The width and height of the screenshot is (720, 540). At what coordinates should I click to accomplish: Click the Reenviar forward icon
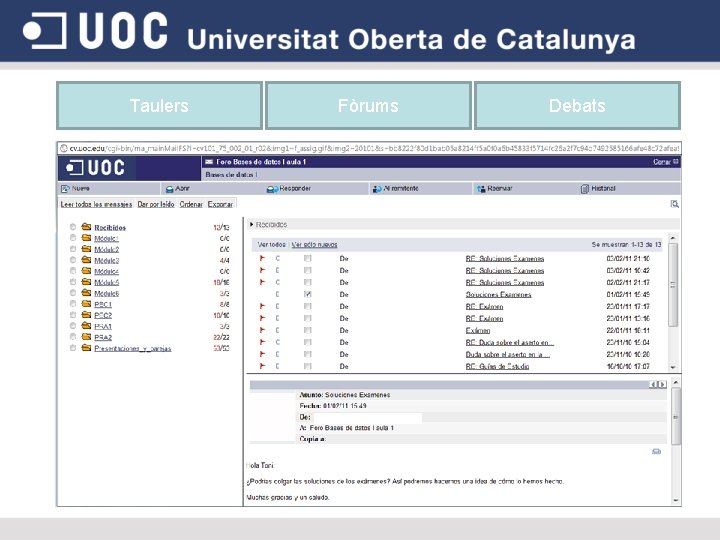point(481,189)
